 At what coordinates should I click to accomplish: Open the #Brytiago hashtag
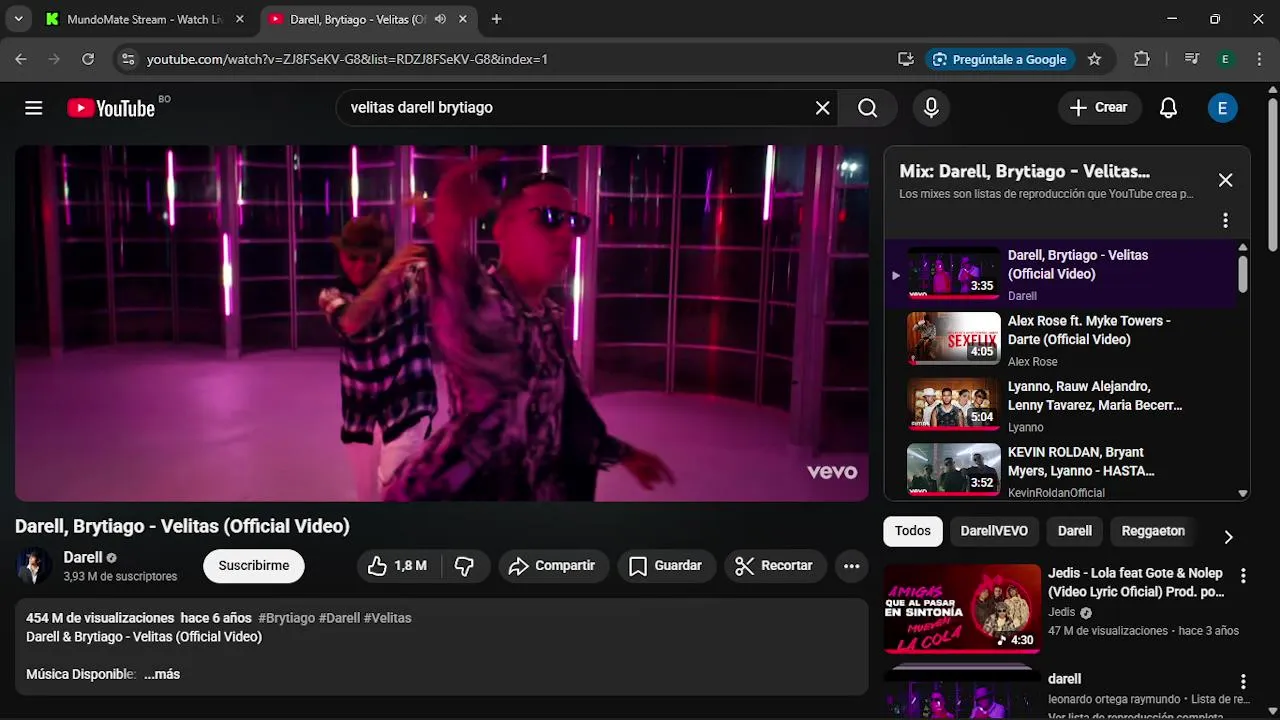click(286, 618)
